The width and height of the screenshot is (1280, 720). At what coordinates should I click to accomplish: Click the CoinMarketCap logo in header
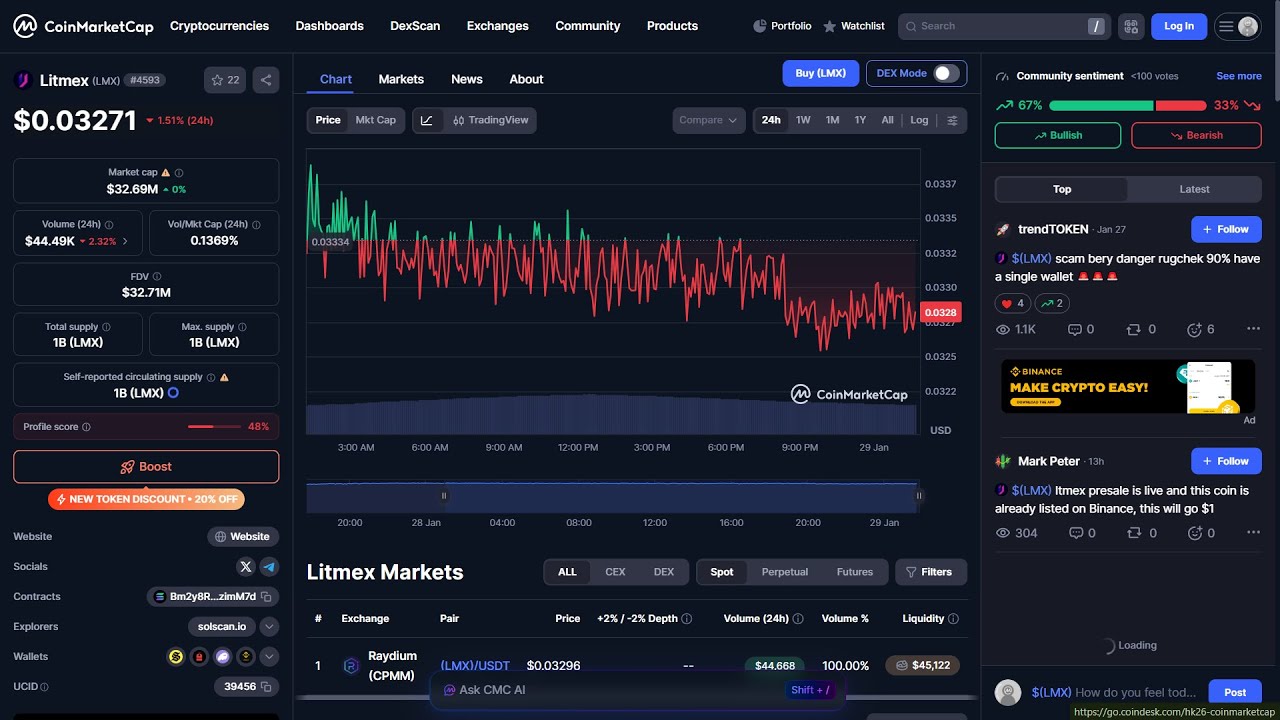(x=83, y=26)
